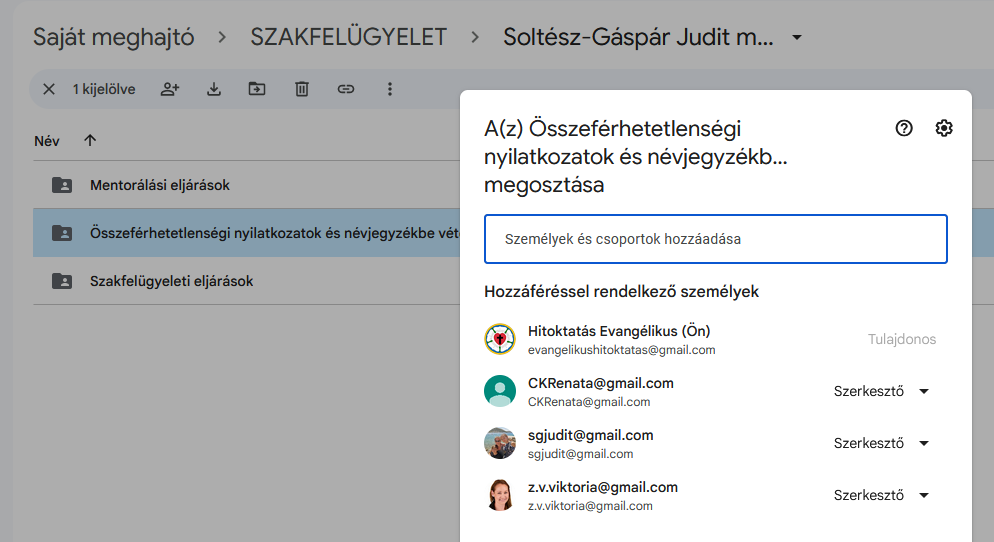
Task: Click the Tulajdonos owner label
Action: click(901, 339)
